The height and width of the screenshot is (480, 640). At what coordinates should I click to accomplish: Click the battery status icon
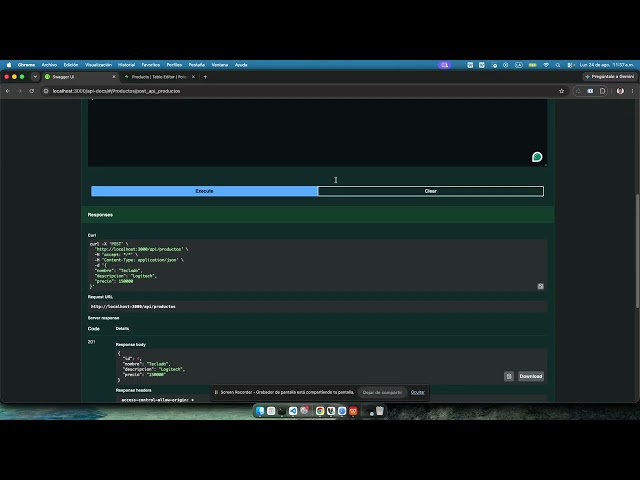[532, 65]
